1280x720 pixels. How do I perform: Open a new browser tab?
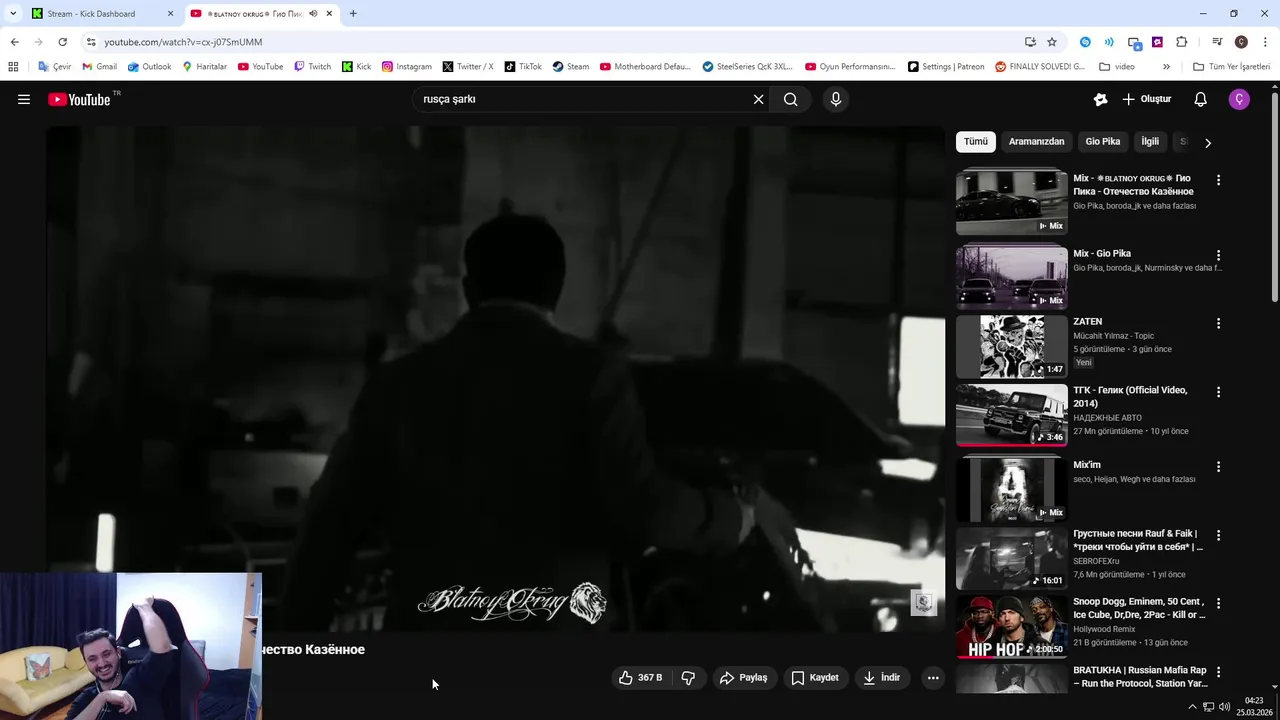pyautogui.click(x=353, y=14)
